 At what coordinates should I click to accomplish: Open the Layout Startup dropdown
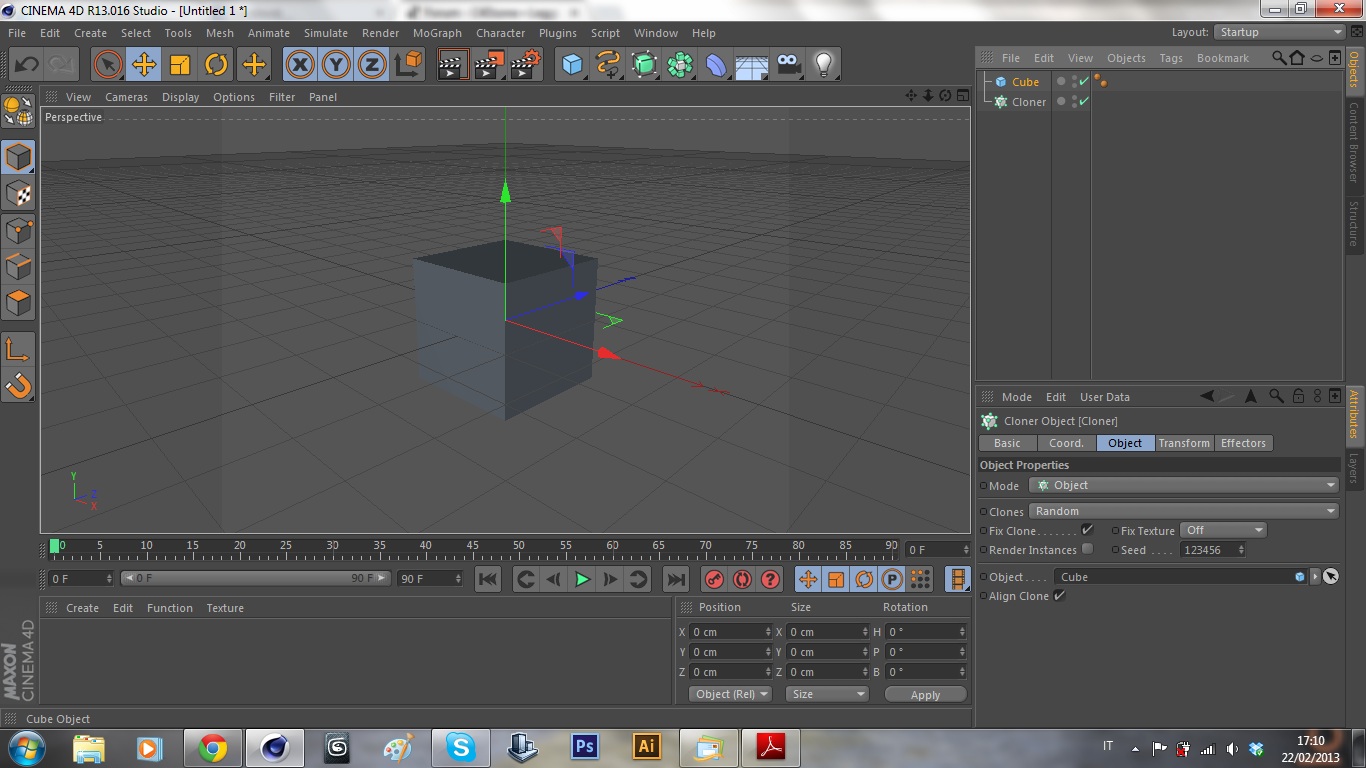pos(1280,32)
